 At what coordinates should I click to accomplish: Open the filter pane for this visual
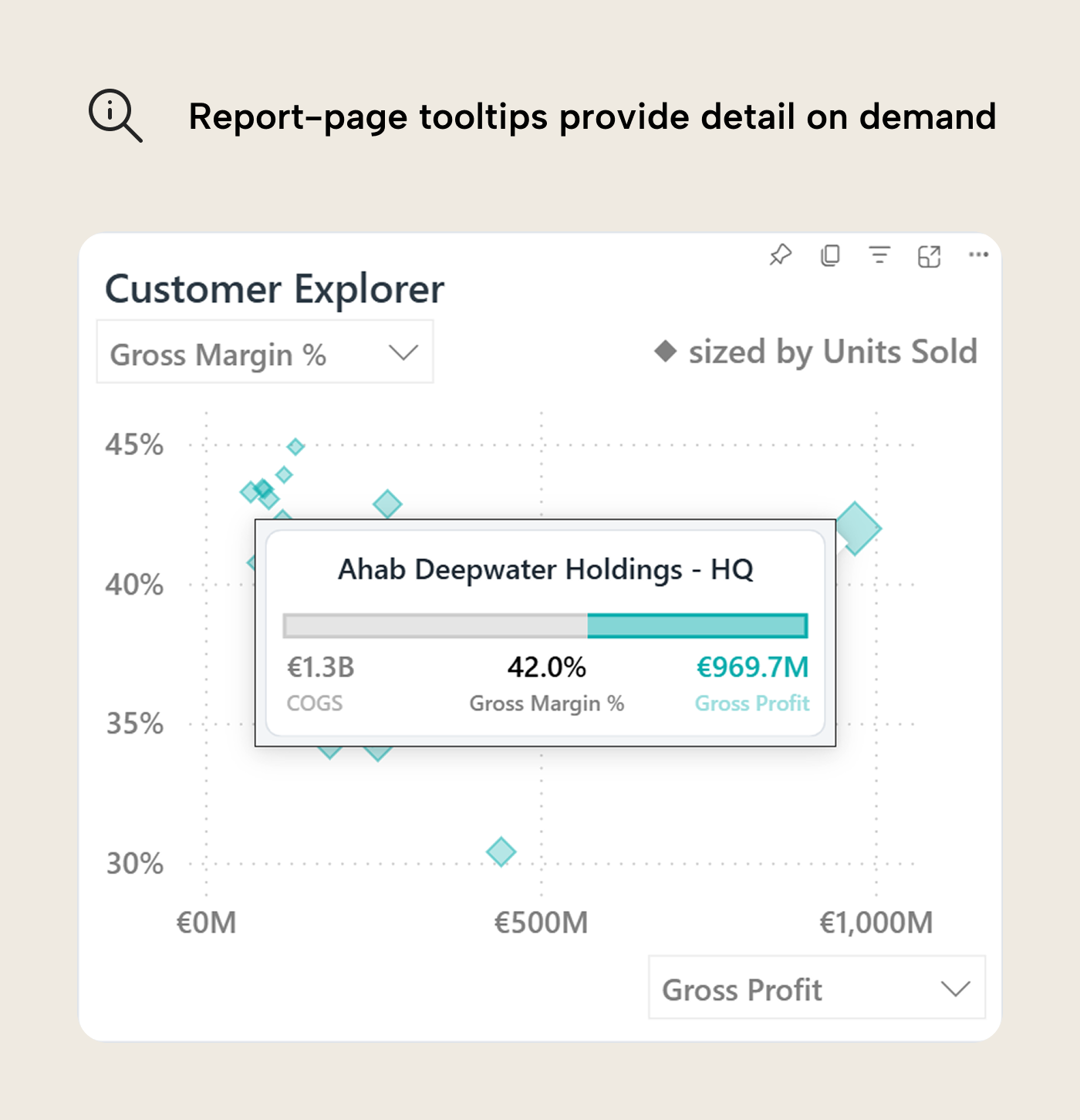[x=879, y=255]
